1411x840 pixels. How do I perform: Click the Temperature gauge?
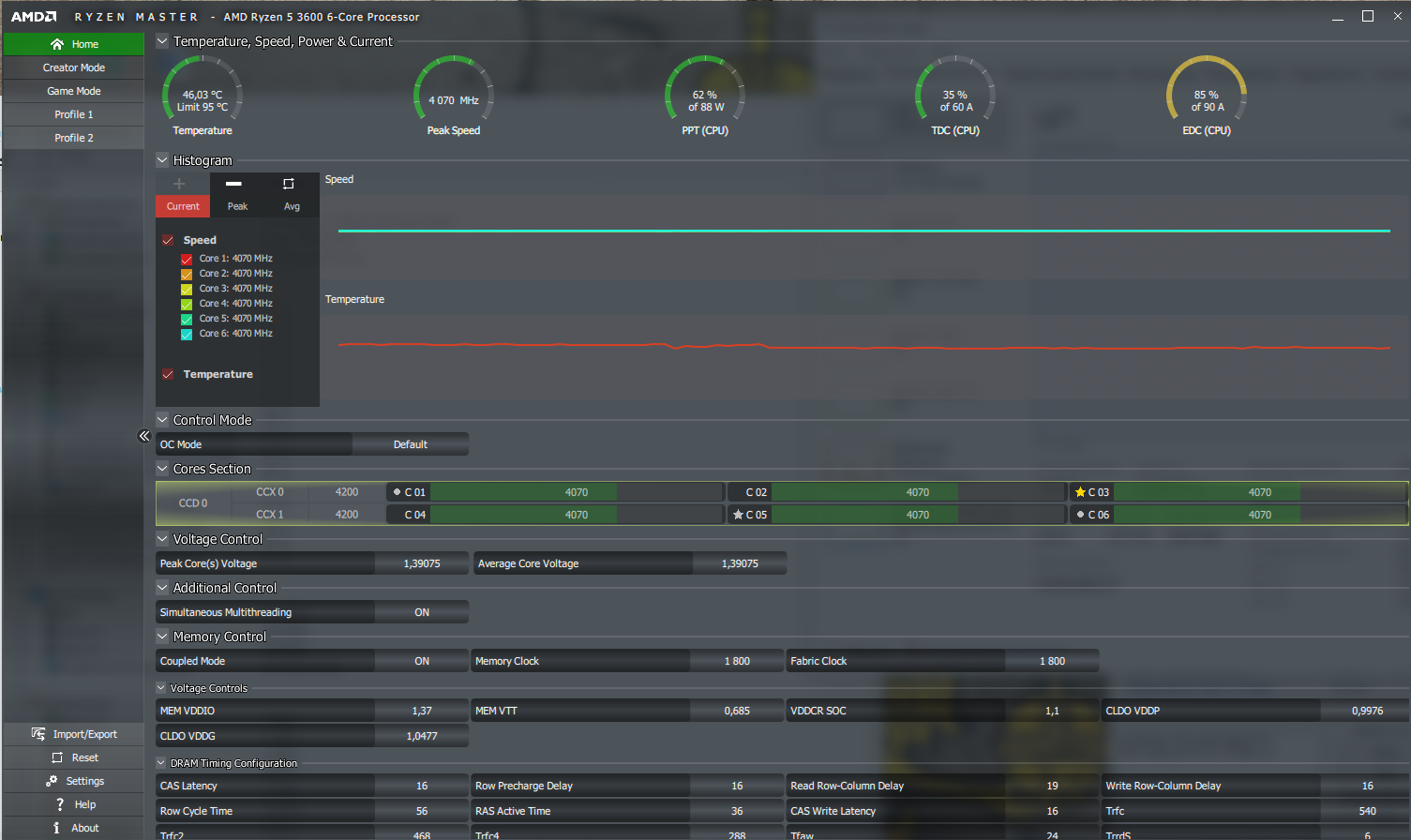203,96
